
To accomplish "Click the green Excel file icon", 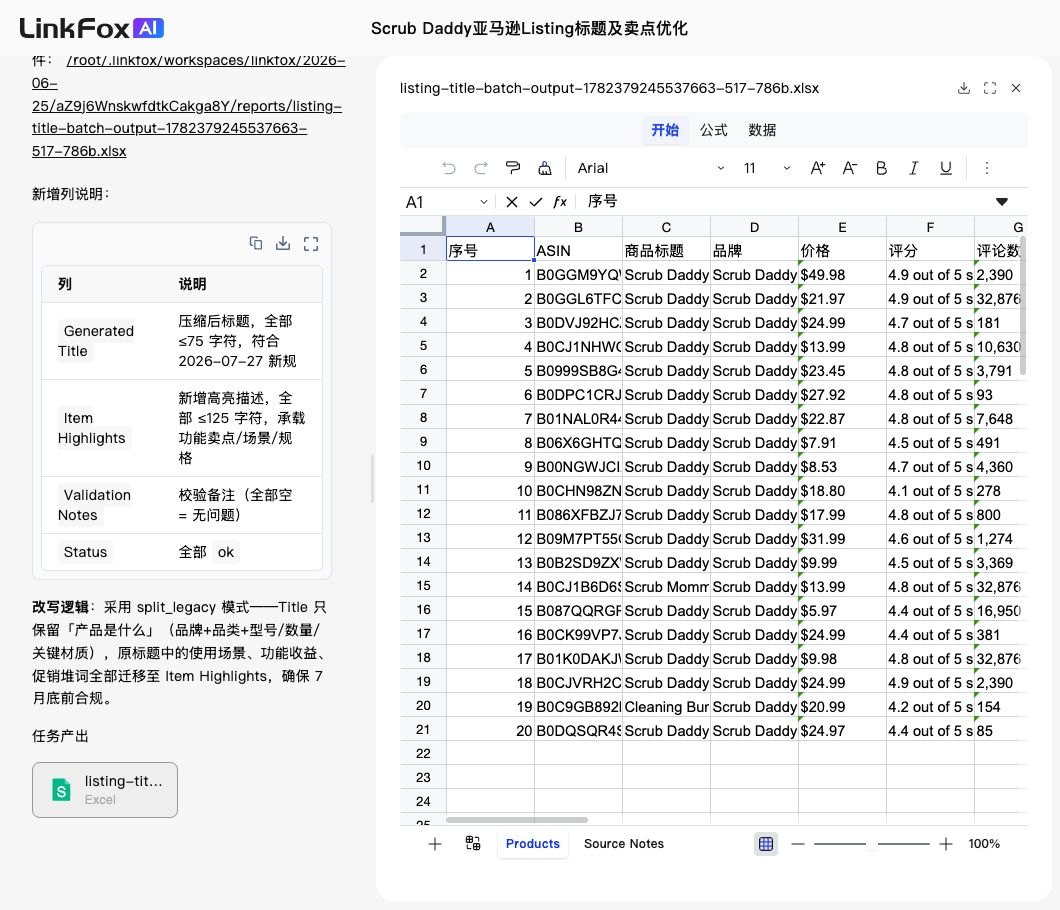I will pos(61,790).
